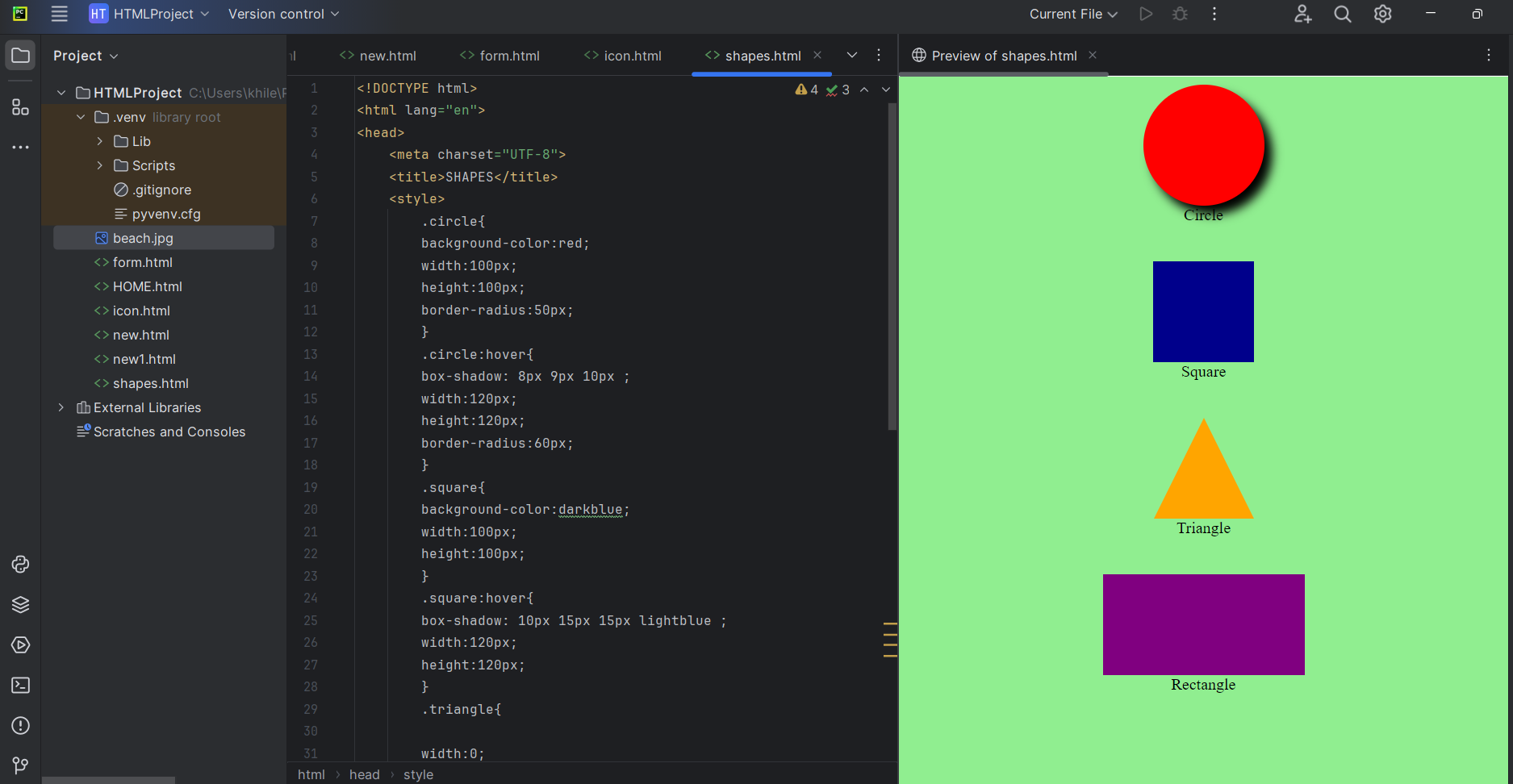This screenshot has height=784, width=1513.
Task: Open the Terminal tool window
Action: 20,686
